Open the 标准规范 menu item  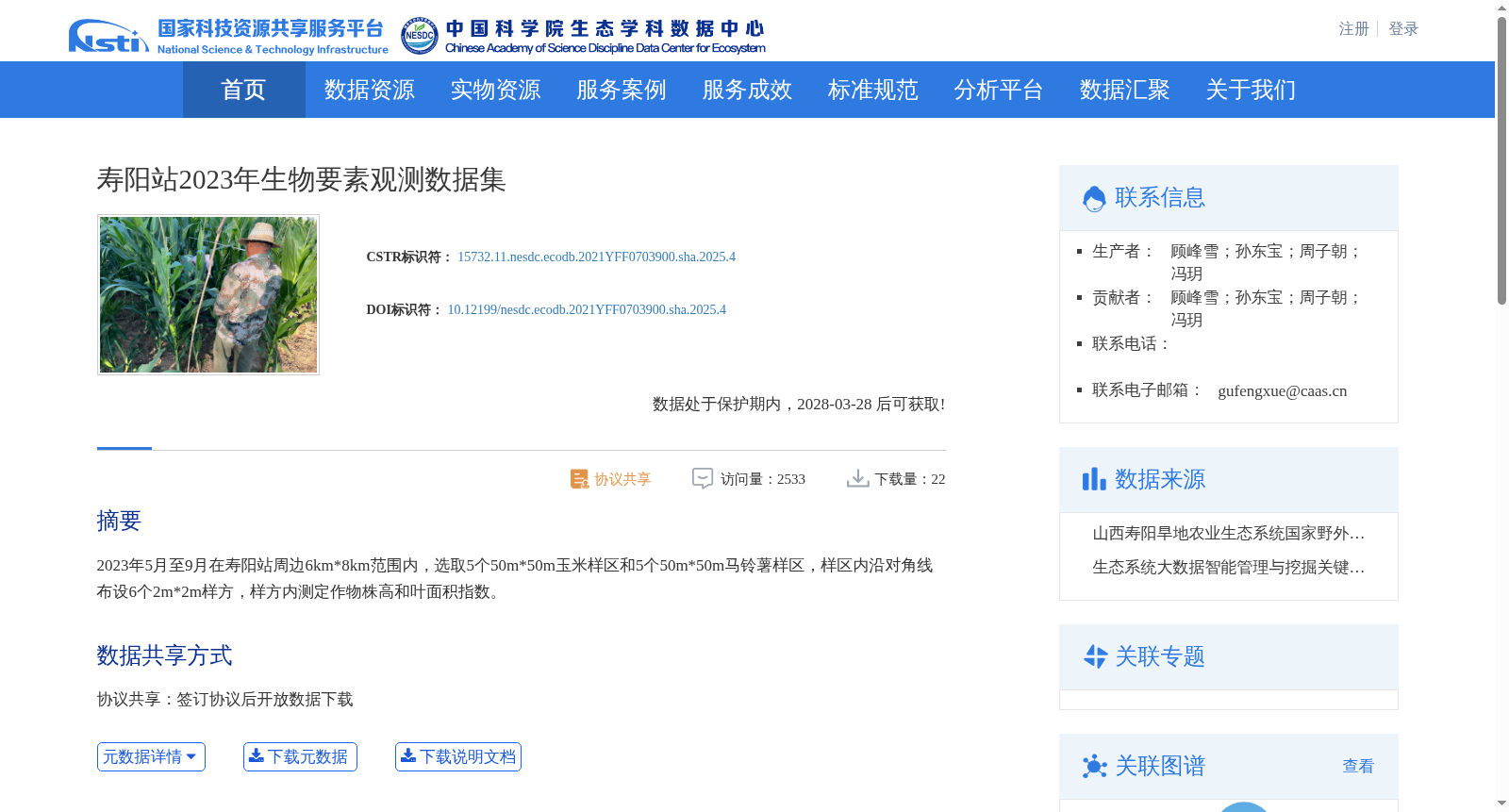pyautogui.click(x=873, y=90)
